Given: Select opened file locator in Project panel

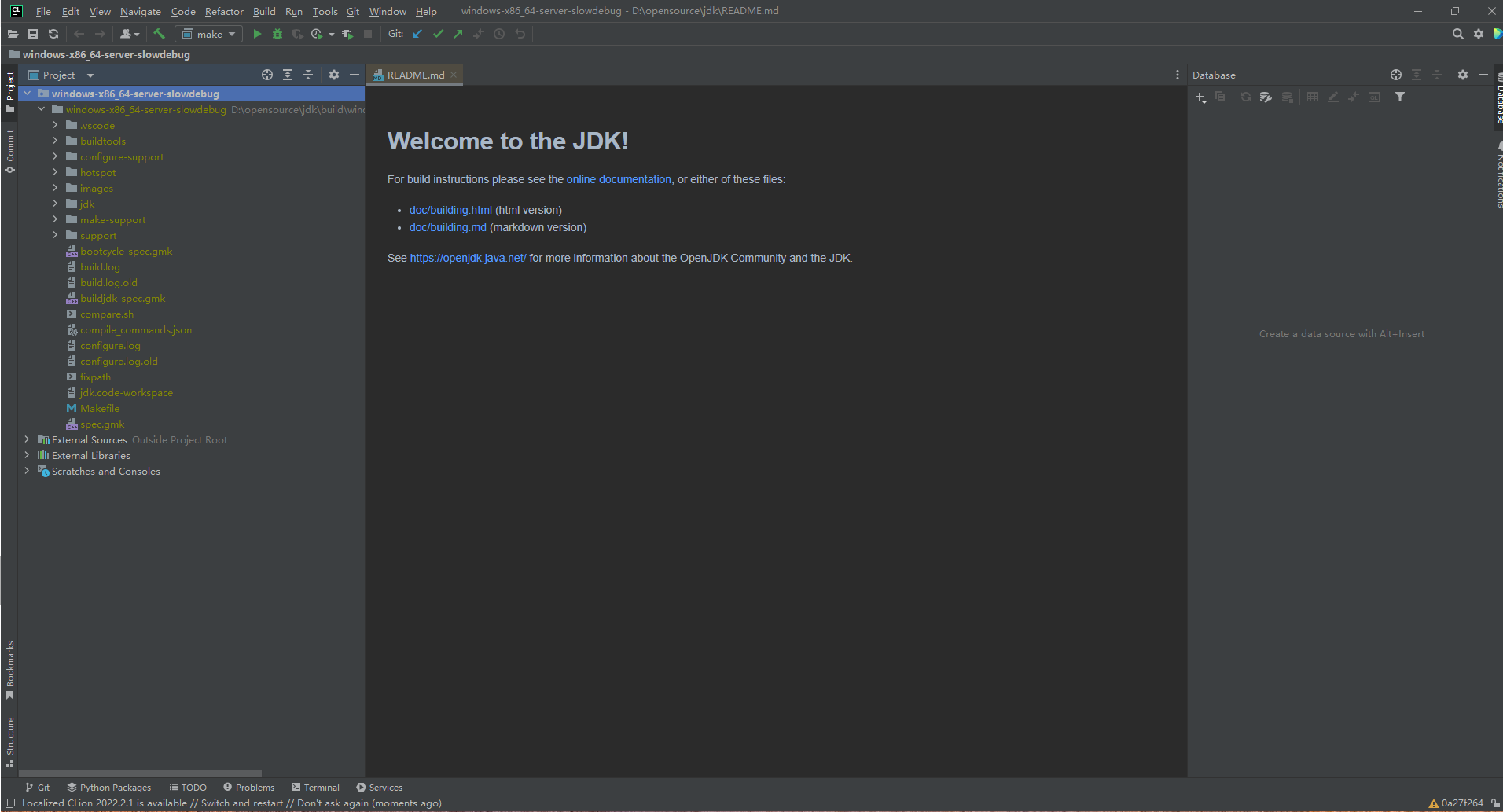Looking at the screenshot, I should pyautogui.click(x=267, y=75).
